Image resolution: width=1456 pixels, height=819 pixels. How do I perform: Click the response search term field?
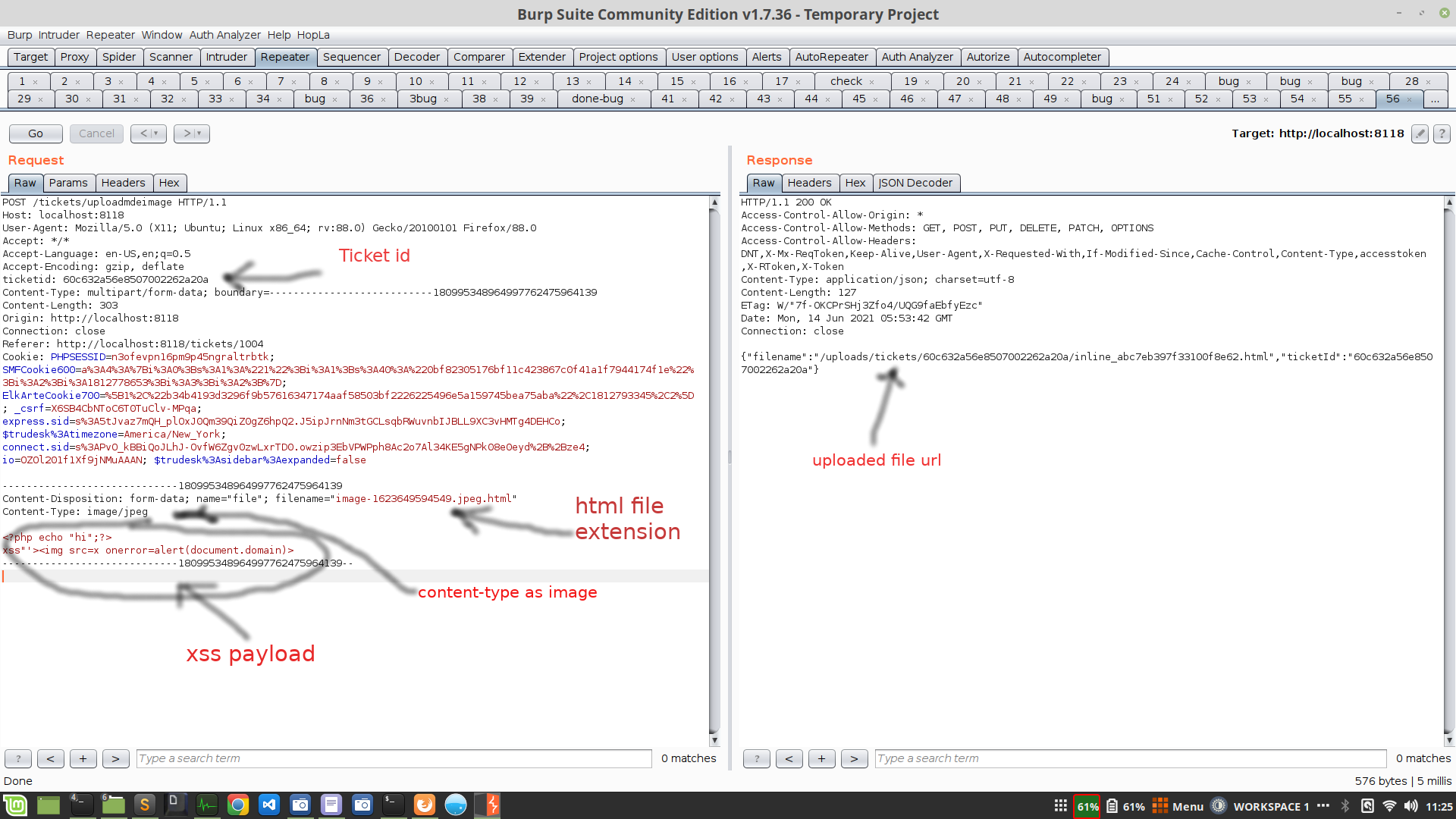1130,758
